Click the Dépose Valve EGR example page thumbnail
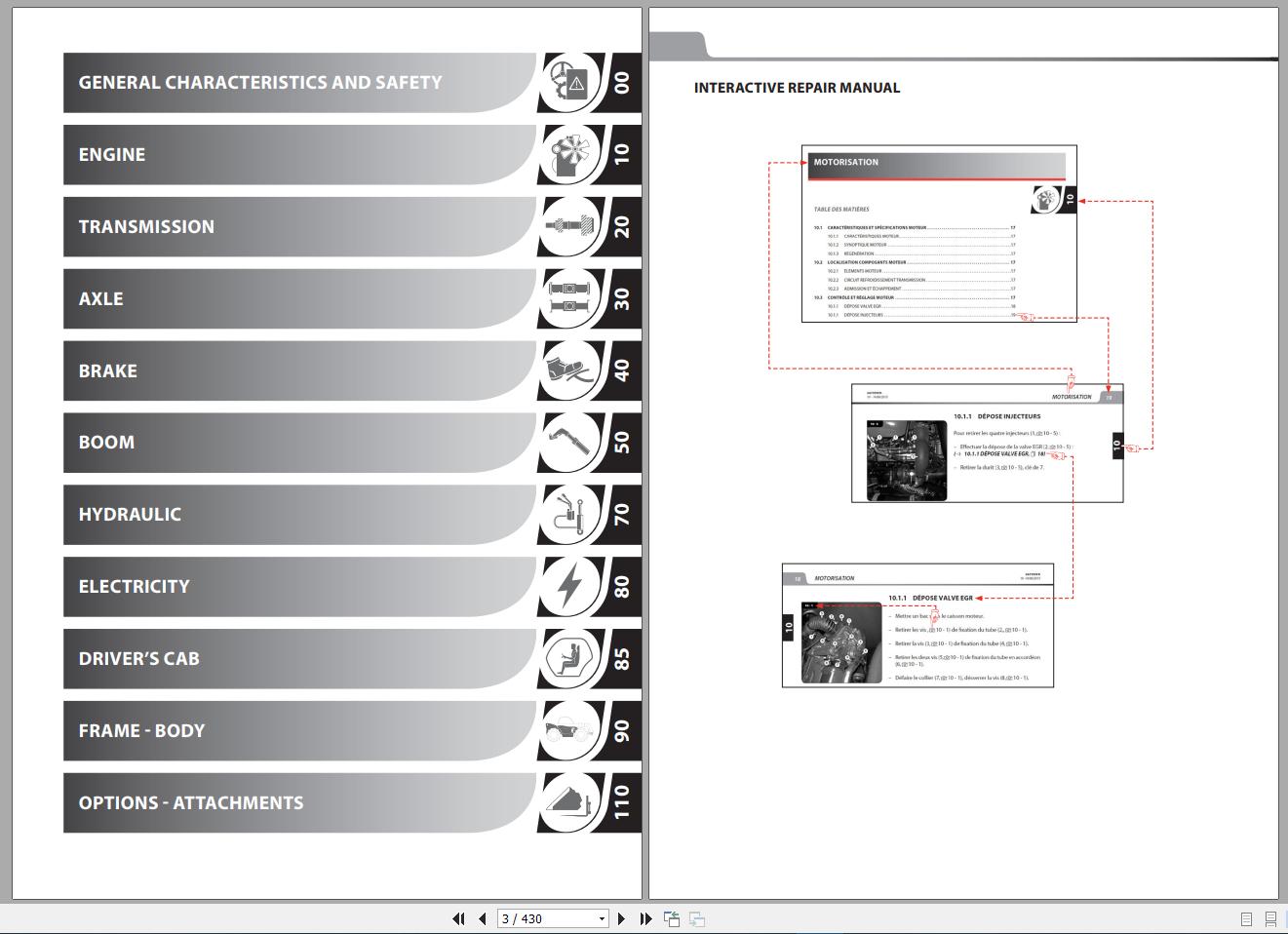This screenshot has height=934, width=1288. click(917, 625)
